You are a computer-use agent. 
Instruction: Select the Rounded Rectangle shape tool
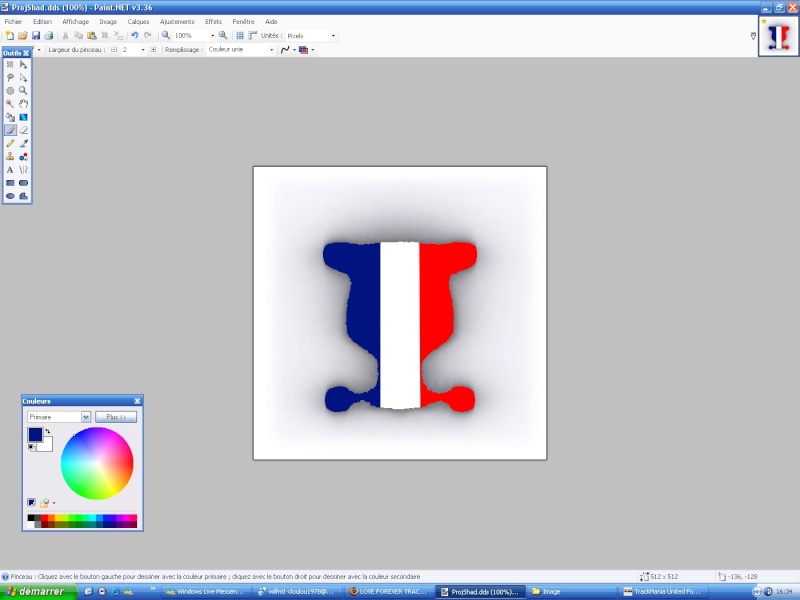click(x=23, y=183)
